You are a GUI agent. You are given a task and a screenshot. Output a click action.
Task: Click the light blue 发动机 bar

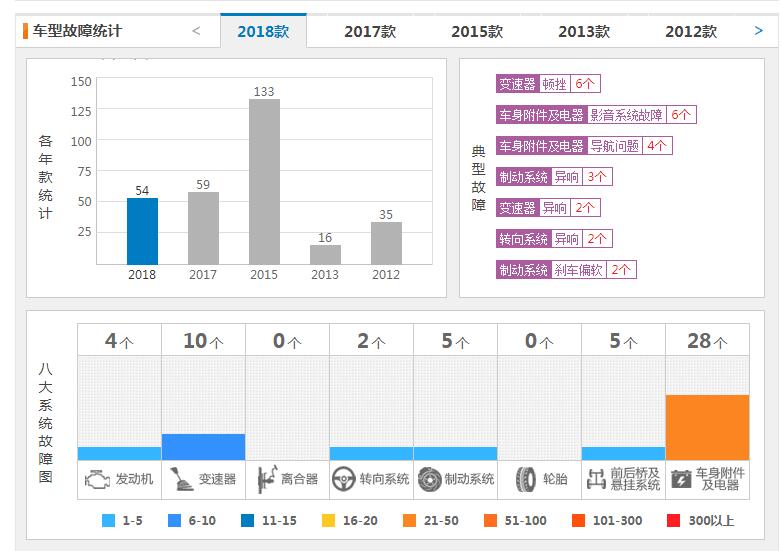[119, 453]
